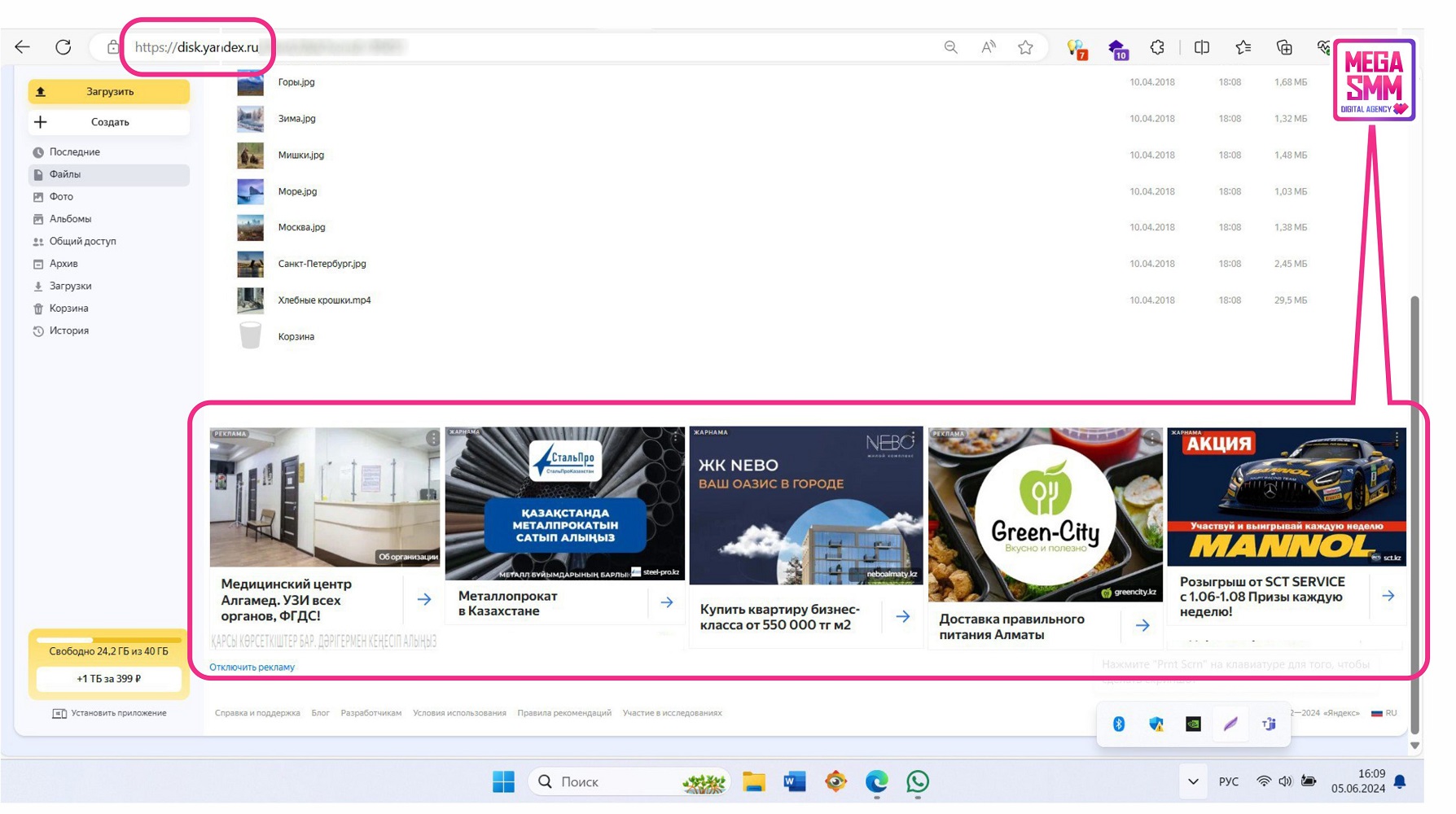
Task: Select the Хлебные крошки.mp4 video file
Action: pyautogui.click(x=324, y=300)
